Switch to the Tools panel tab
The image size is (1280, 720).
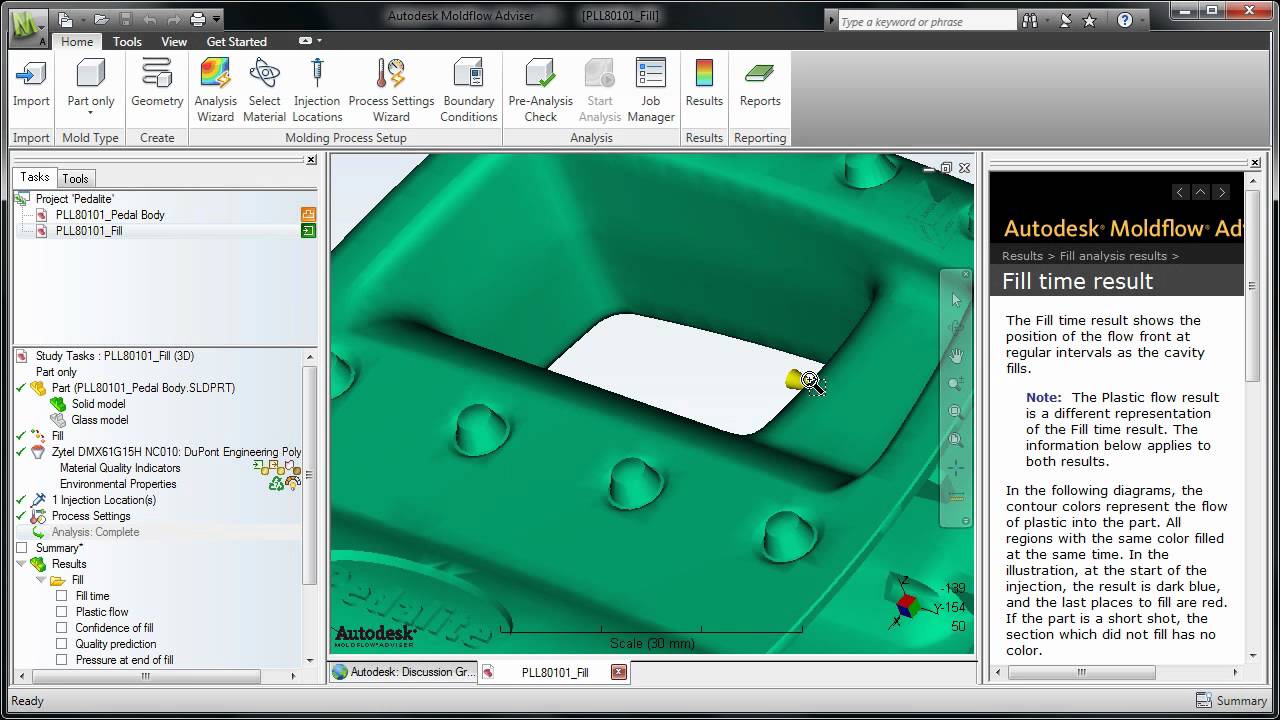click(75, 179)
